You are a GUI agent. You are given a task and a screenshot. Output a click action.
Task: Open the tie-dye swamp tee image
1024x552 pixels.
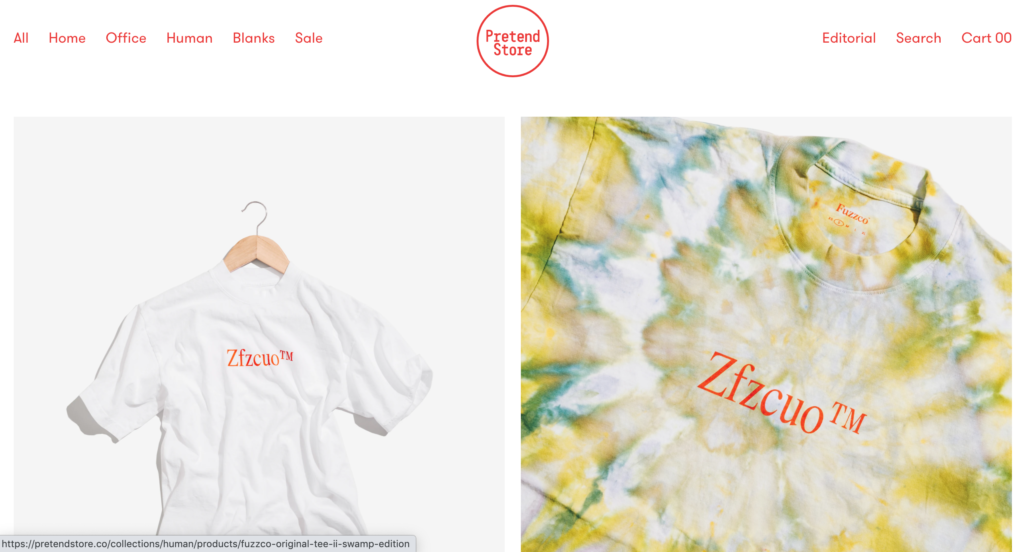click(766, 334)
